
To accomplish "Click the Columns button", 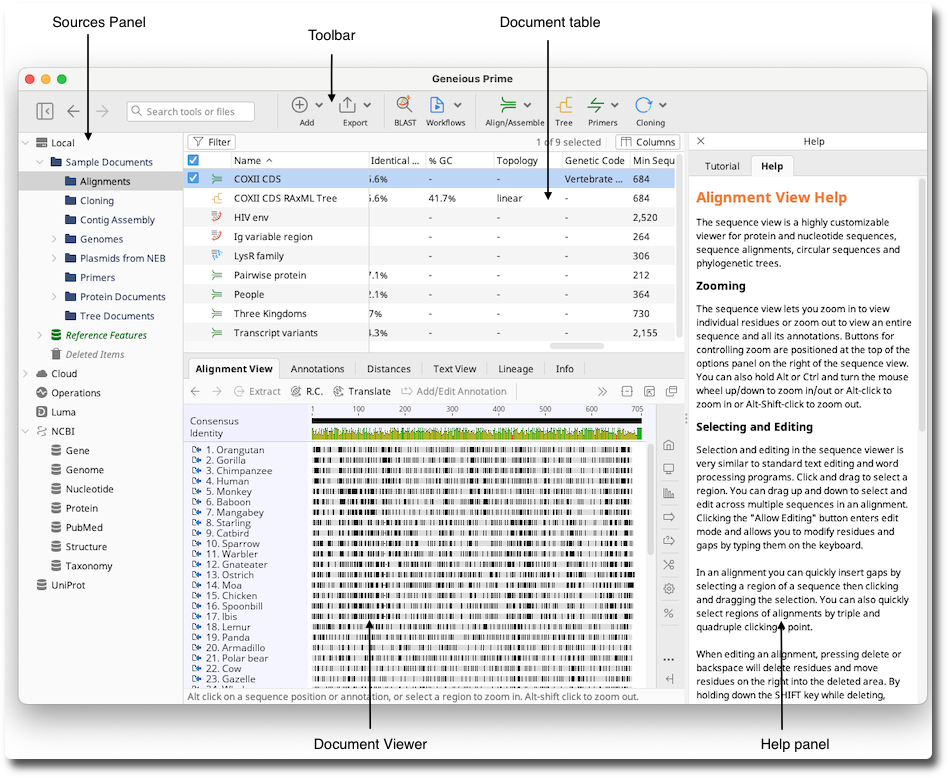I will tap(648, 142).
